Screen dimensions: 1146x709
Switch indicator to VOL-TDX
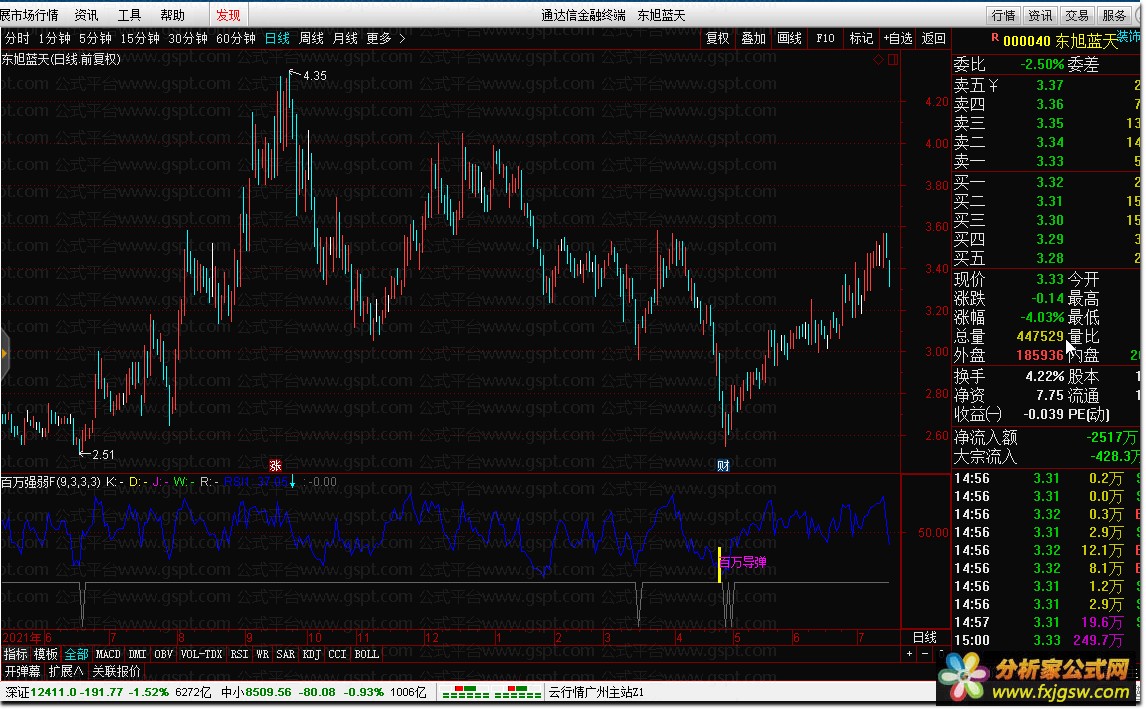[x=201, y=653]
